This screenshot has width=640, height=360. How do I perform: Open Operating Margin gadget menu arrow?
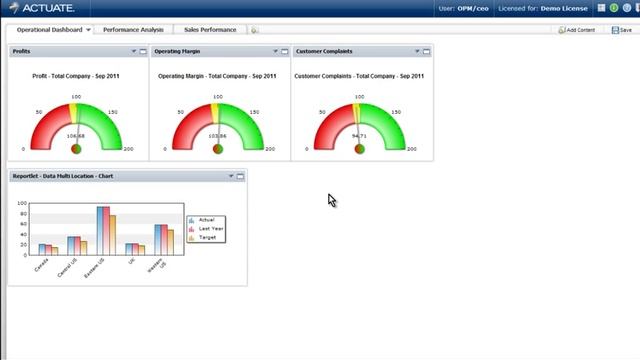point(275,51)
